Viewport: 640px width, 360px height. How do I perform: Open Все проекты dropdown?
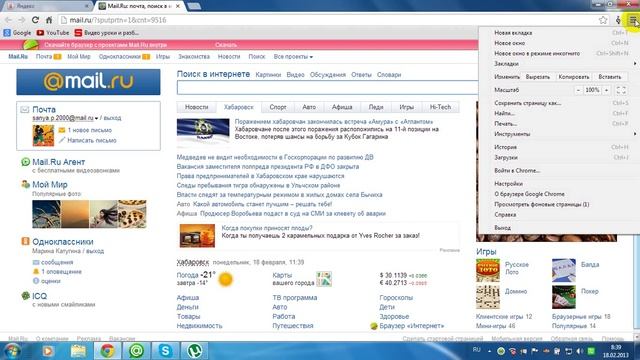293,57
